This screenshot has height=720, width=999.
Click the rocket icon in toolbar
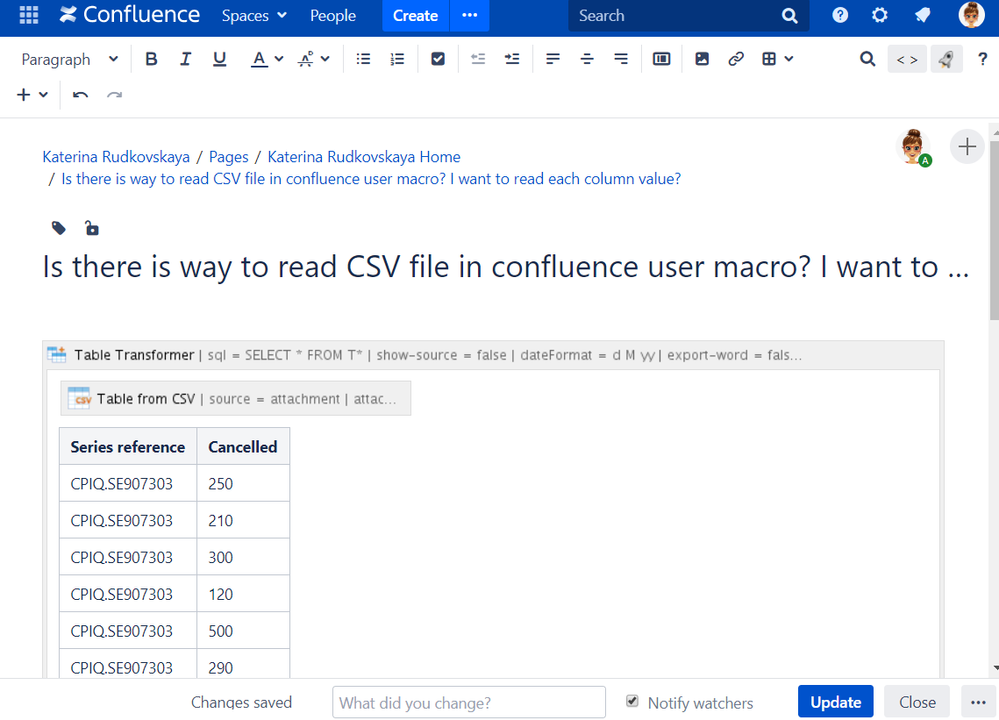pyautogui.click(x=946, y=59)
